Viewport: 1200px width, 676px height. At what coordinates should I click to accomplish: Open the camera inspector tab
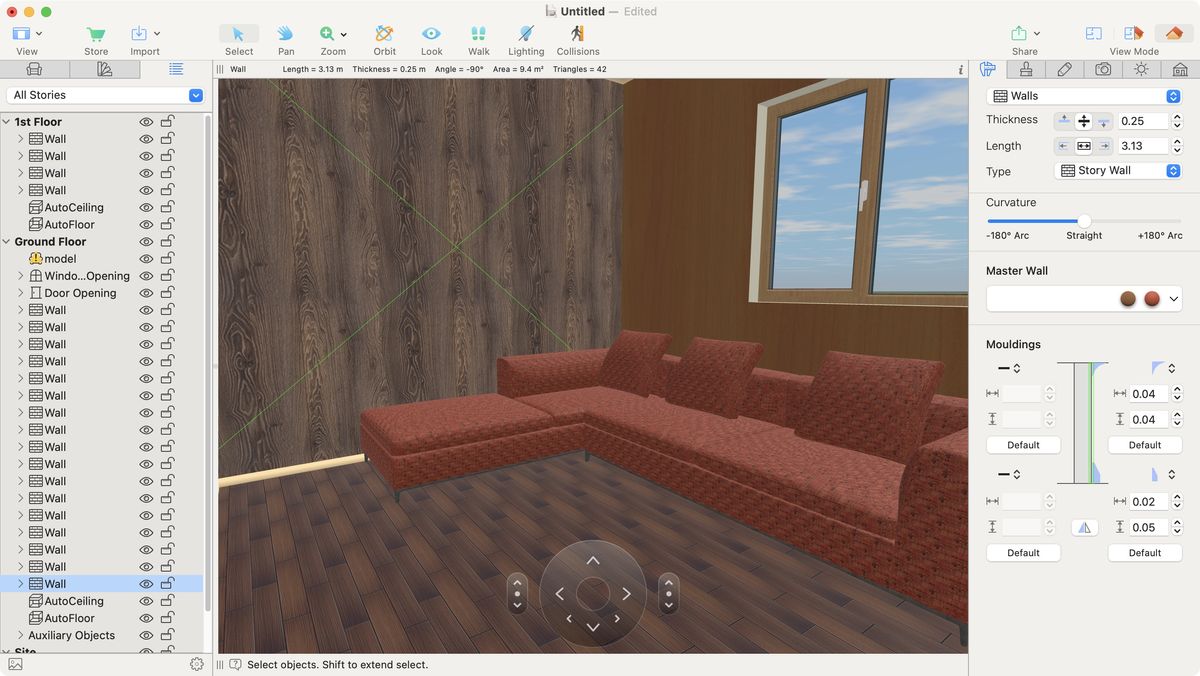click(1103, 69)
